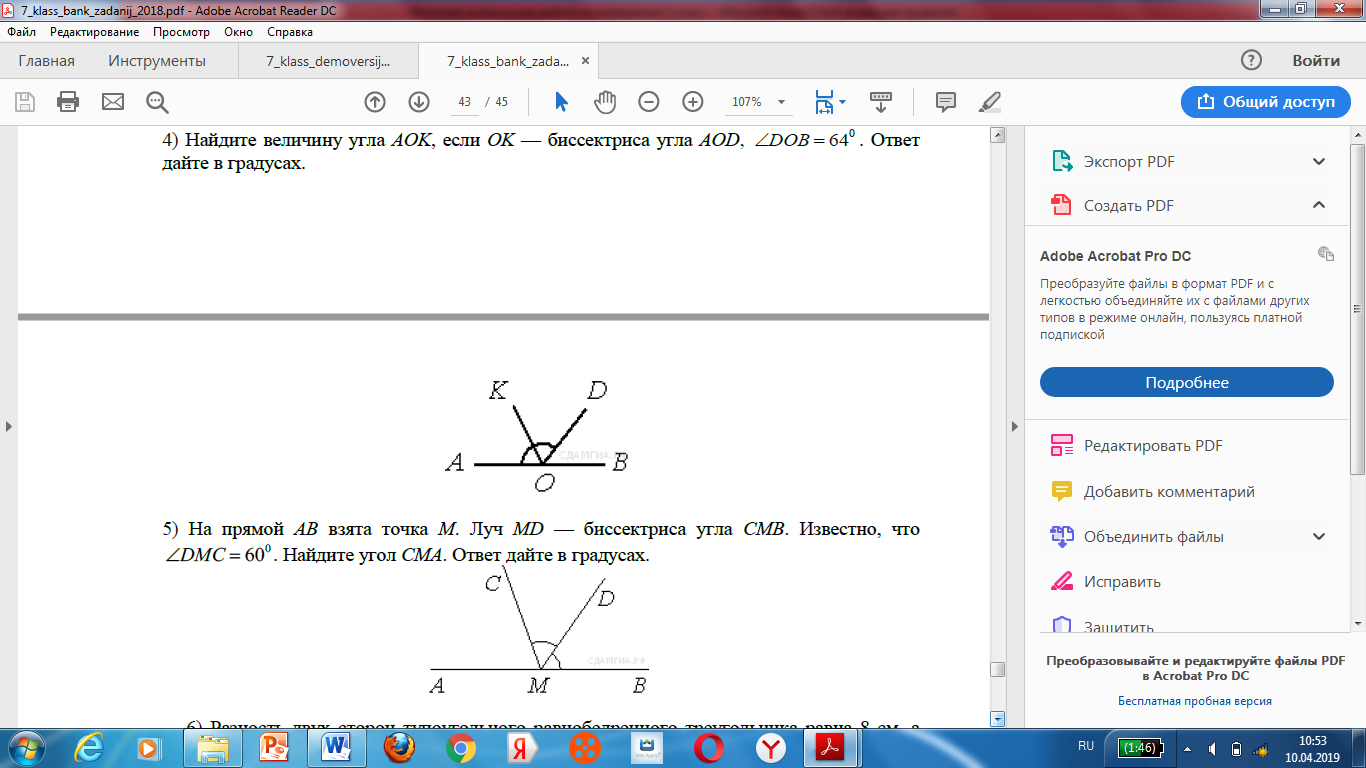Open the 'Файл' menu
This screenshot has height=768, width=1366.
pos(21,32)
